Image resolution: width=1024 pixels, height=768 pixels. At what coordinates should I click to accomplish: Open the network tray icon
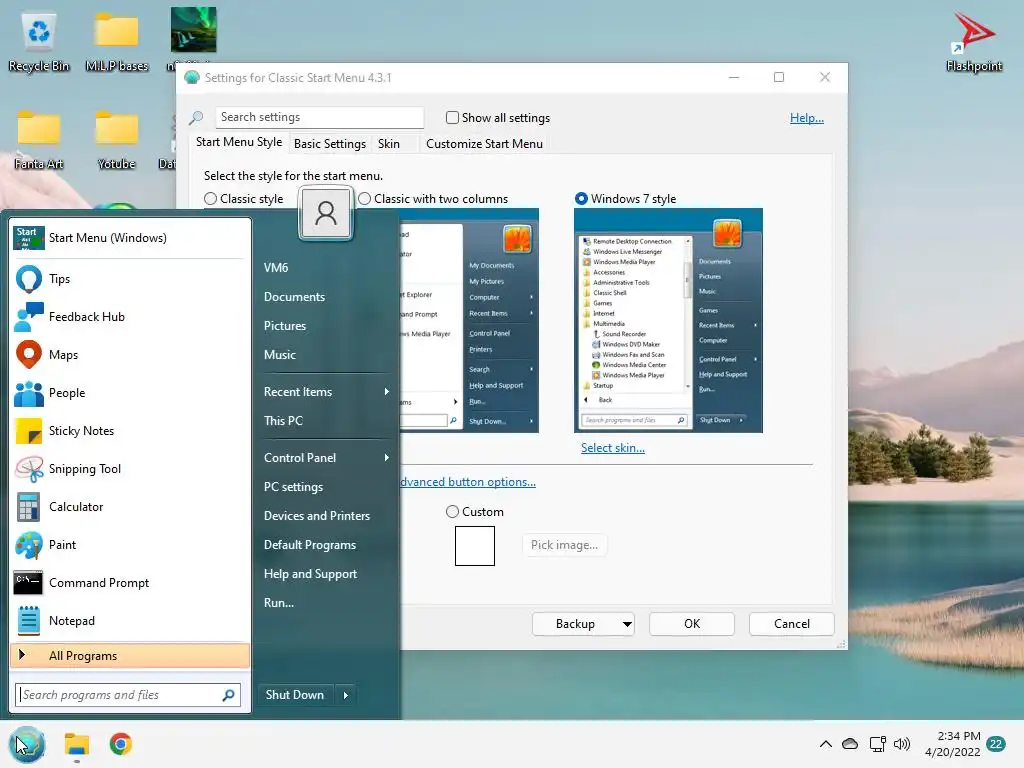(x=877, y=744)
